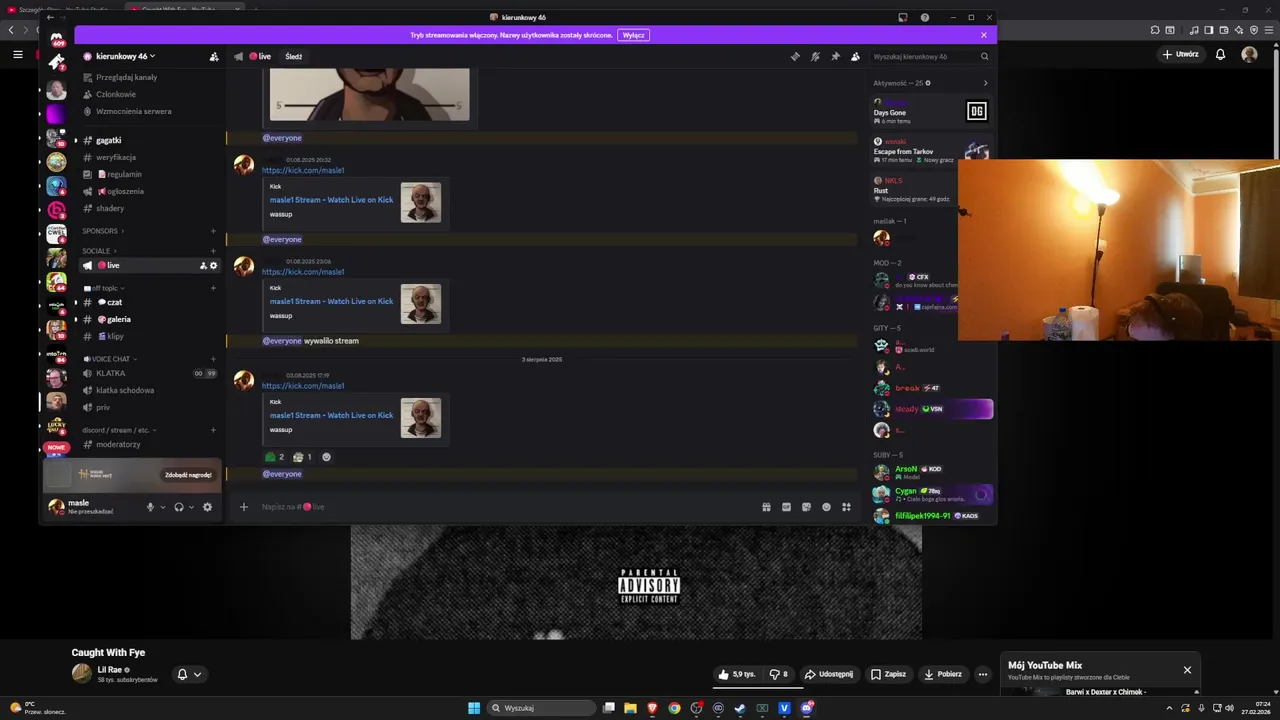Click Śledź button in channel header
The width and height of the screenshot is (1280, 720).
coord(294,57)
